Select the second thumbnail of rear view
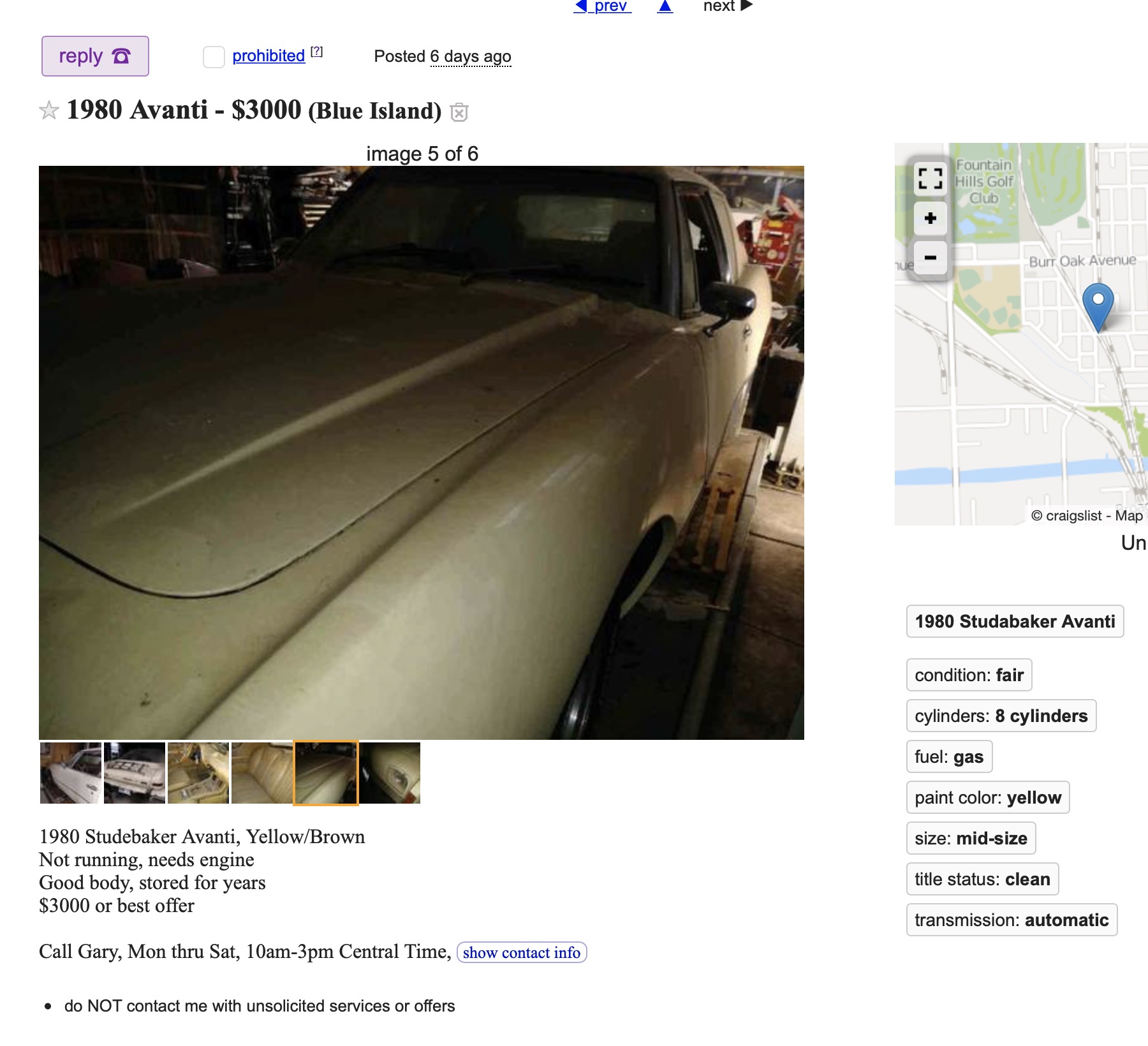Screen dimensions: 1148x1046 point(135,773)
